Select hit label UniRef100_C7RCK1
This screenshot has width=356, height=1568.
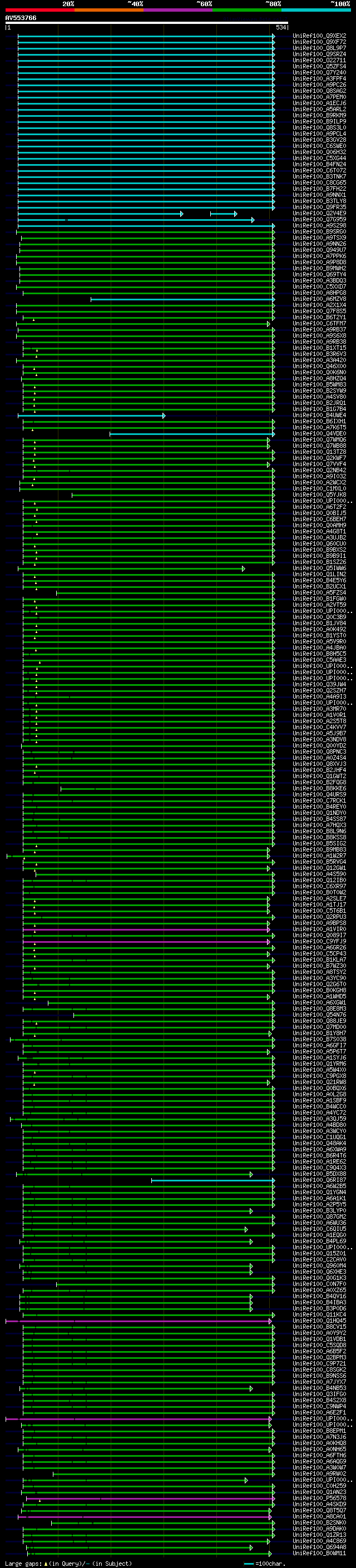click(319, 801)
